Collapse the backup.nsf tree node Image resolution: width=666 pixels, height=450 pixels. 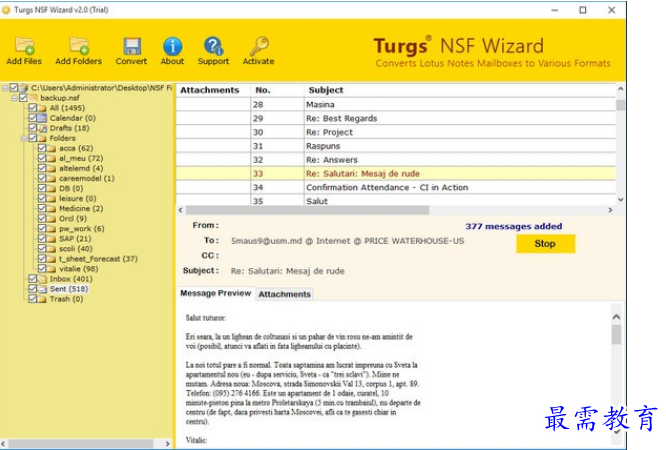(x=14, y=98)
